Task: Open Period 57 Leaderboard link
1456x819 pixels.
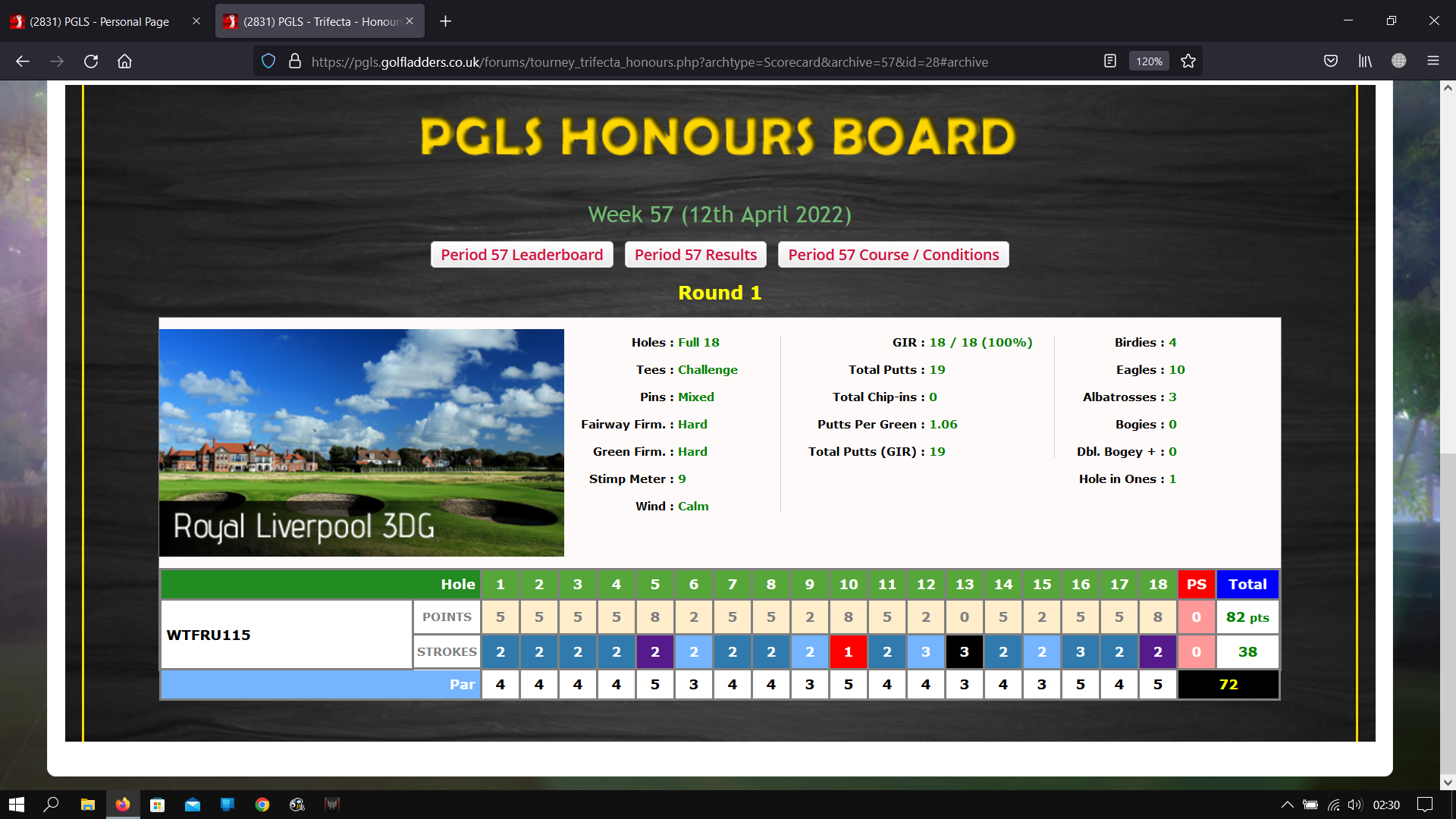Action: point(522,255)
